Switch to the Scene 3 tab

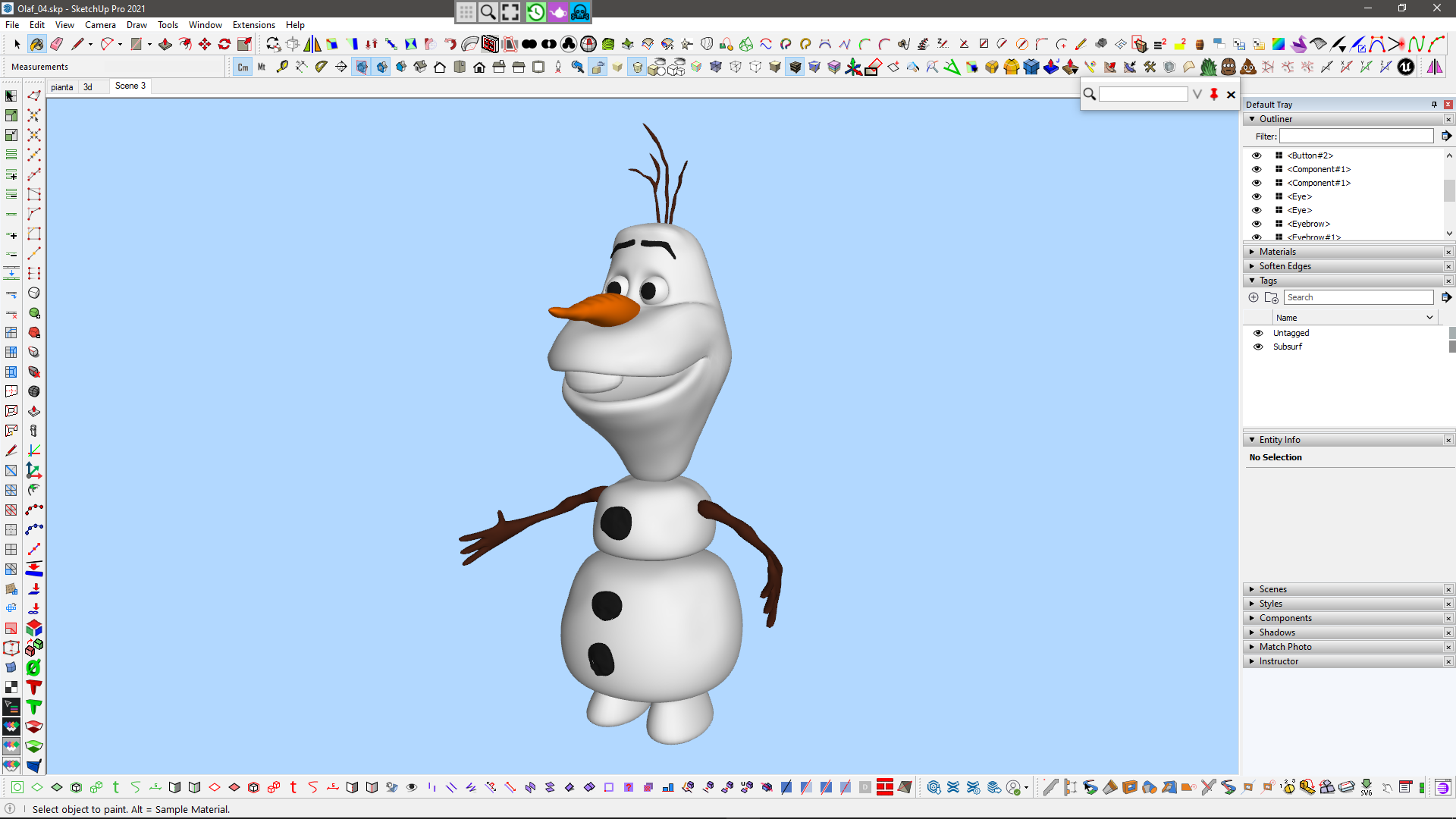[130, 86]
